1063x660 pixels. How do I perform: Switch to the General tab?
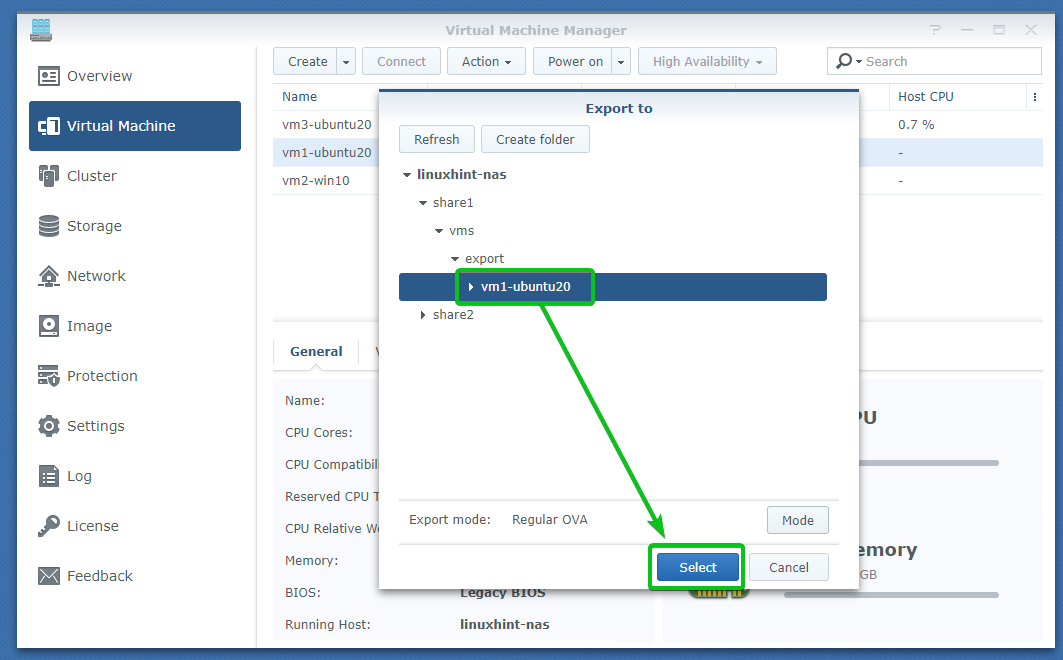pyautogui.click(x=316, y=352)
